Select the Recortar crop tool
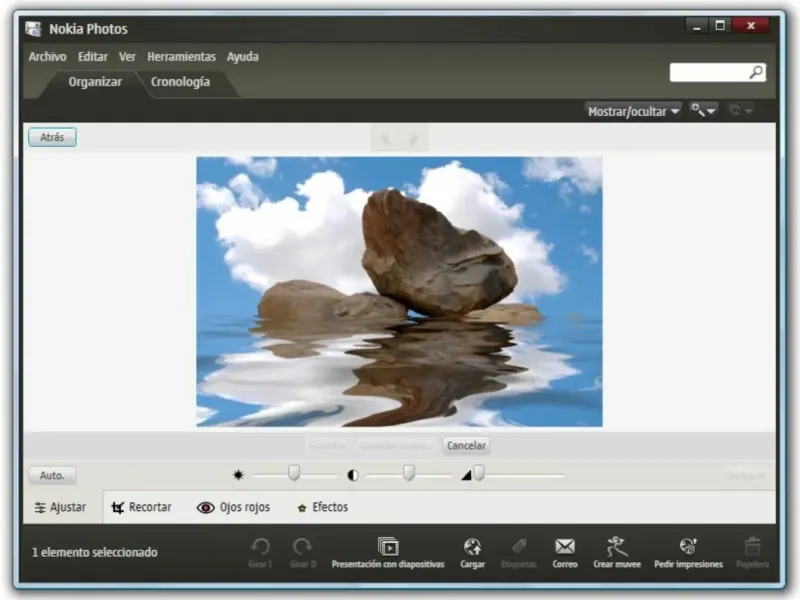Image resolution: width=800 pixels, height=600 pixels. pyautogui.click(x=141, y=507)
